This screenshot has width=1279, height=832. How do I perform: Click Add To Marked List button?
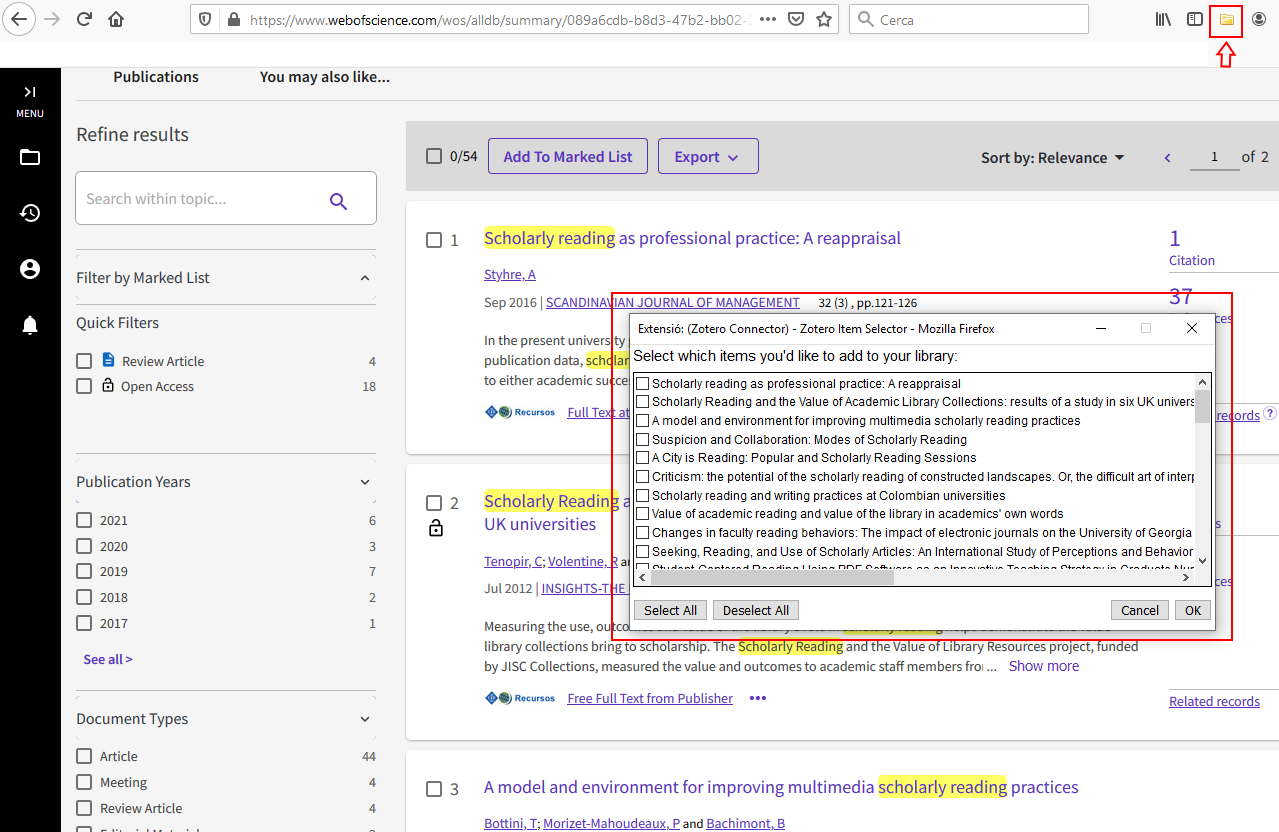568,157
